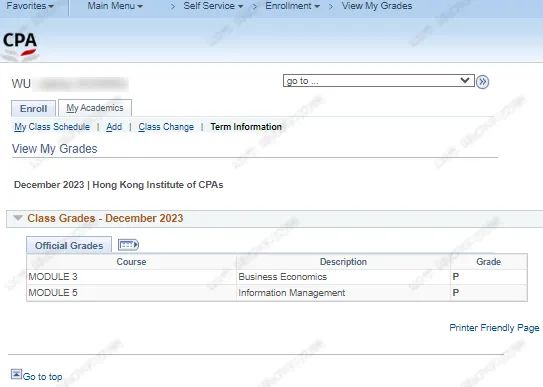This screenshot has width=543, height=387.
Task: Click the student name WU
Action: (x=21, y=84)
